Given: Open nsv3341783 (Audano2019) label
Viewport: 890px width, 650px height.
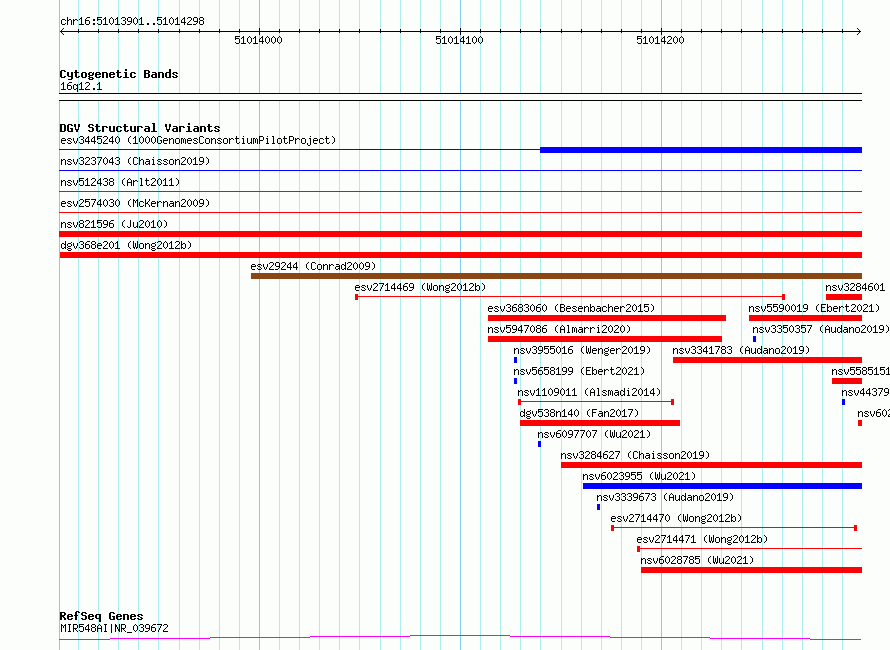Looking at the screenshot, I should [741, 350].
